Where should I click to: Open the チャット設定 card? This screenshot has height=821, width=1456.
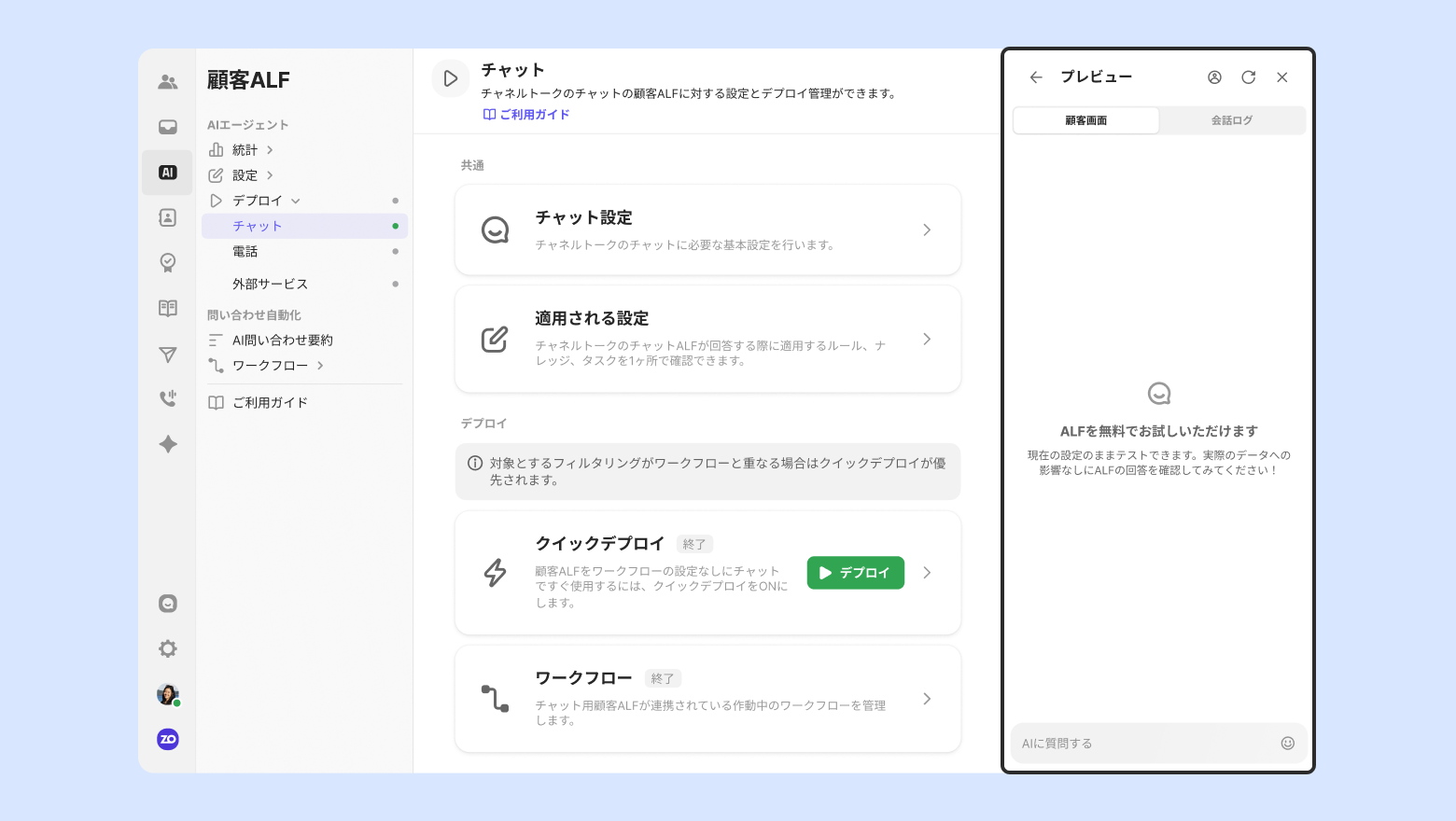coord(707,230)
